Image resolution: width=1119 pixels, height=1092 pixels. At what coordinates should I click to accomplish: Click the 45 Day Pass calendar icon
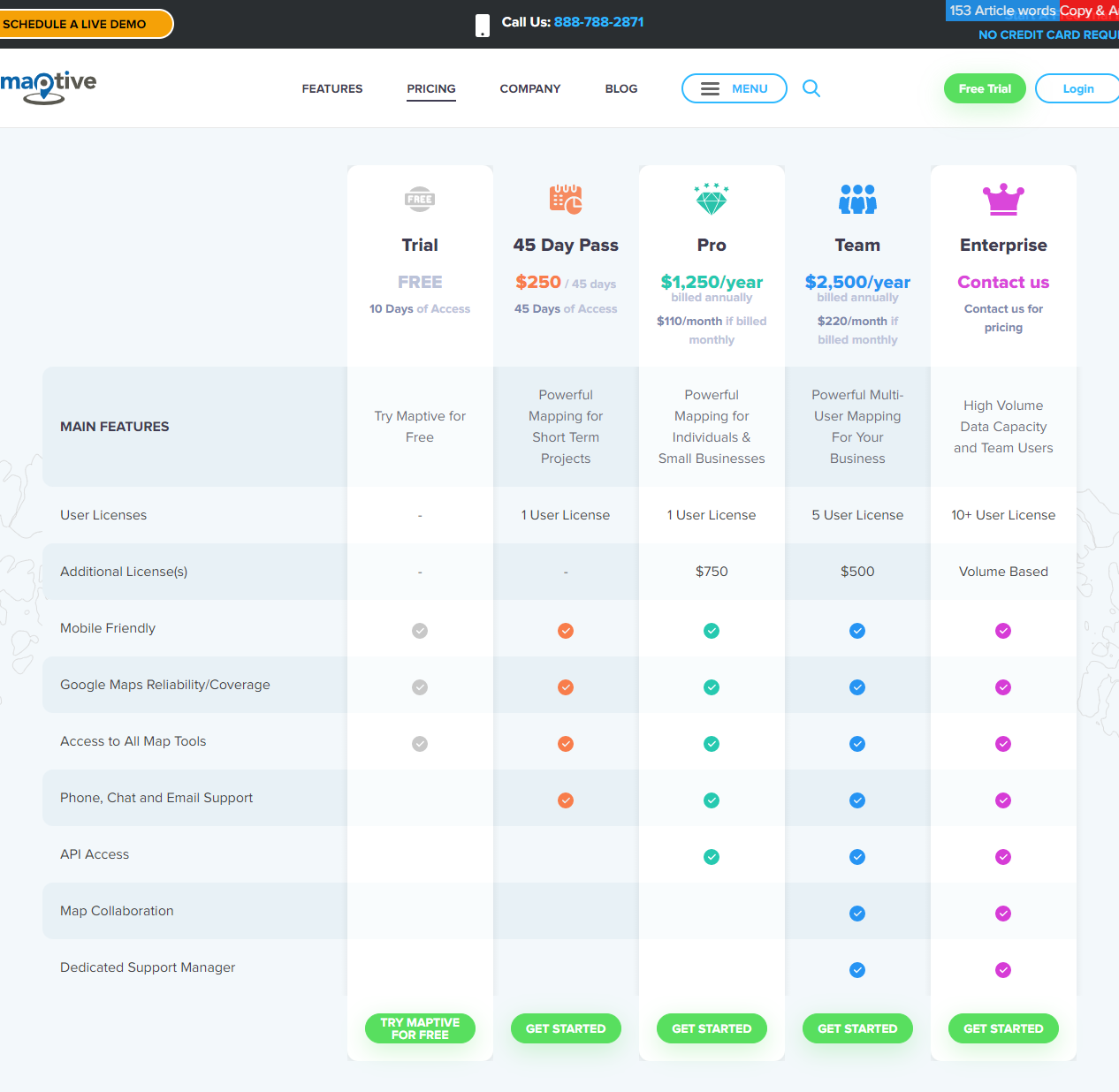tap(566, 200)
